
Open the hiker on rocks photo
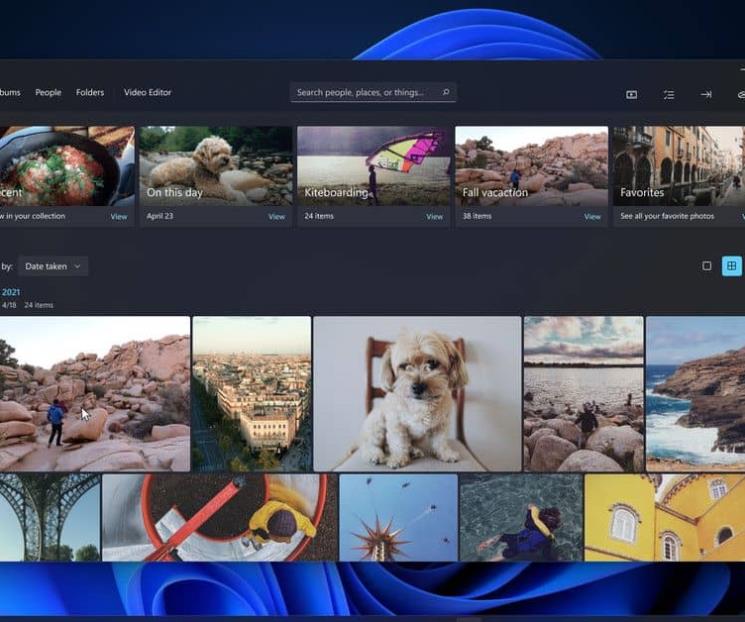click(x=95, y=394)
